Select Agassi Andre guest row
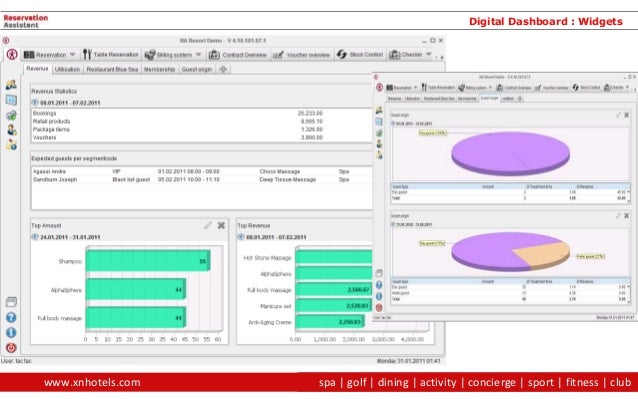Screen dimensions: 638x399 coord(201,172)
